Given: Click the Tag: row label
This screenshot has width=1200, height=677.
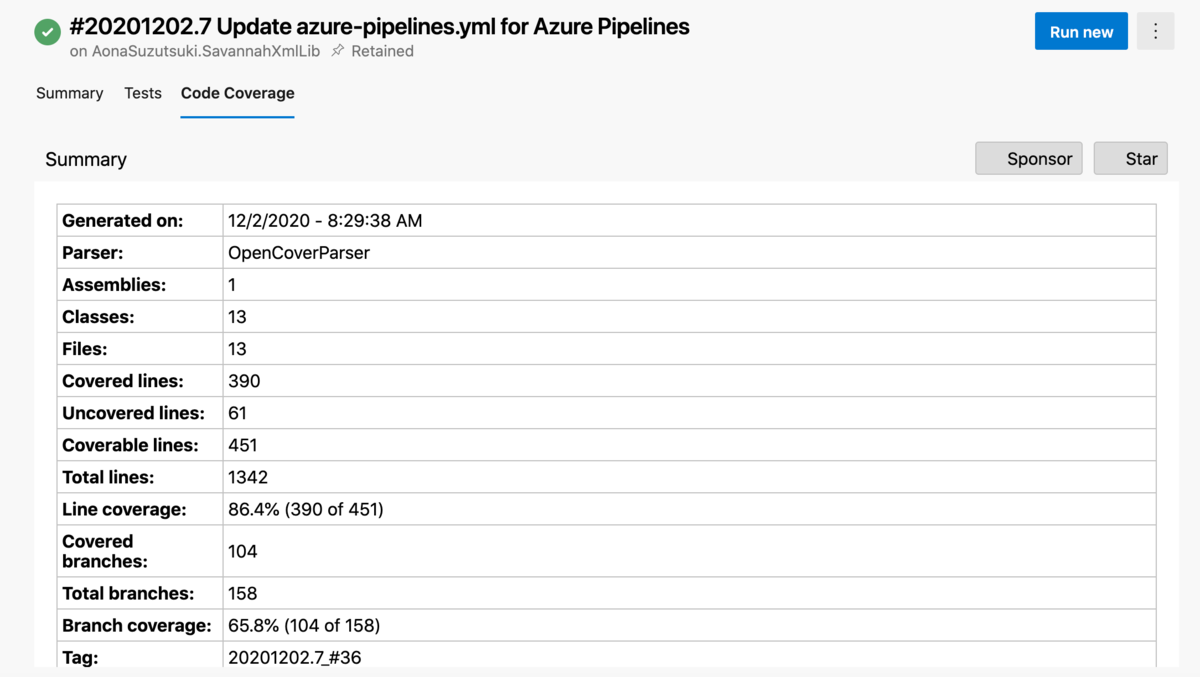Looking at the screenshot, I should pos(81,657).
